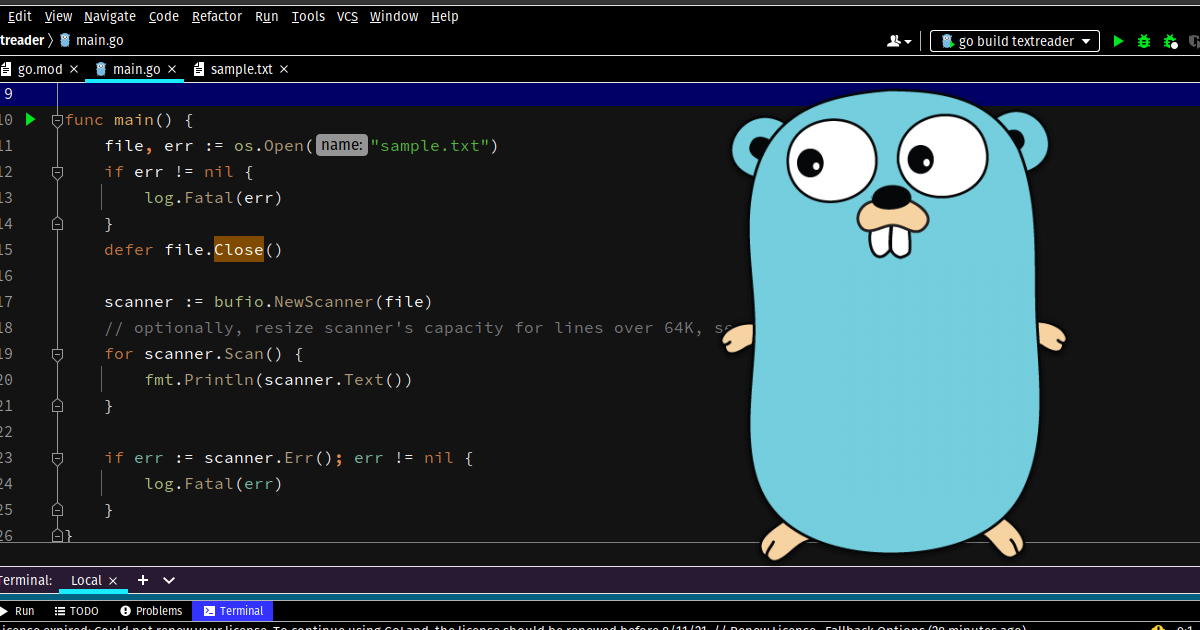Click fmt.Println(scanner.Text()) on line 20

tap(278, 380)
